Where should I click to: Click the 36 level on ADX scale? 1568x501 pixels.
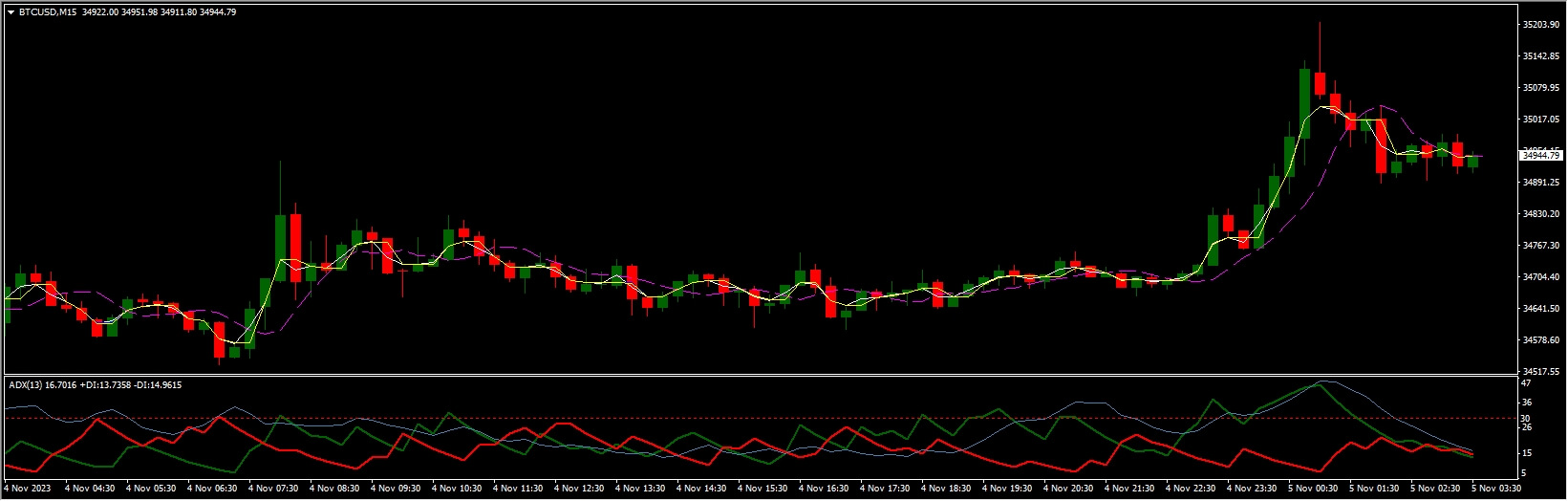pyautogui.click(x=1527, y=403)
